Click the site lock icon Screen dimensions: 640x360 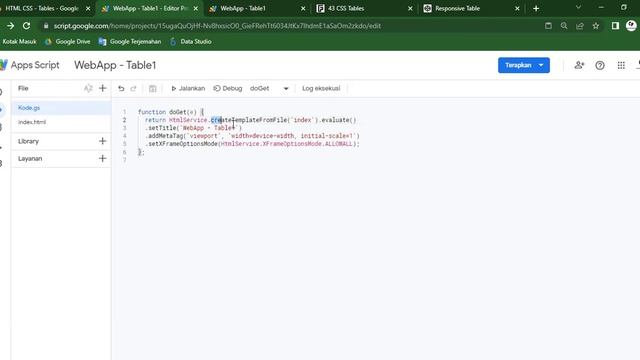(46, 26)
